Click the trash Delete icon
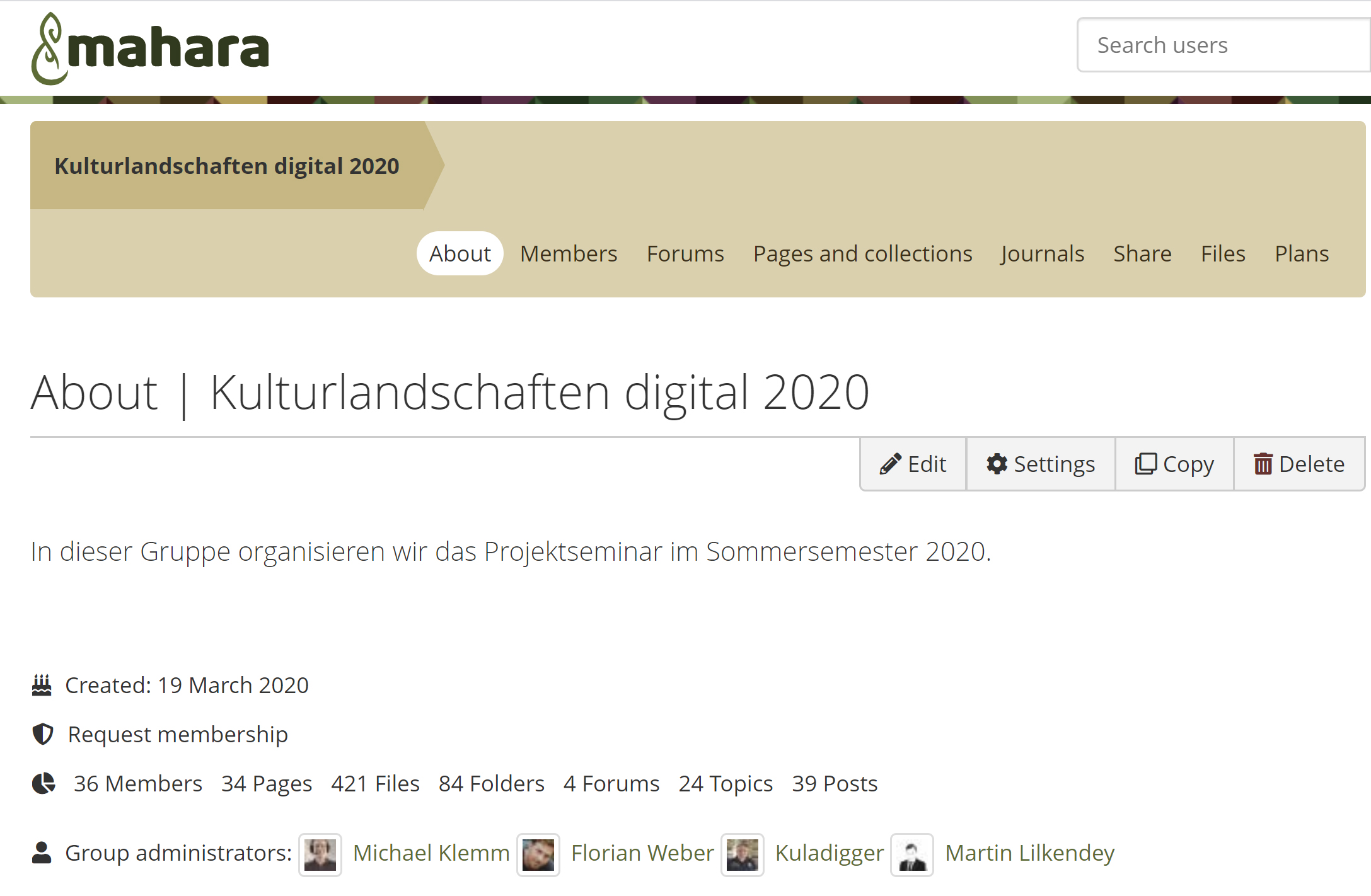 pyautogui.click(x=1263, y=464)
